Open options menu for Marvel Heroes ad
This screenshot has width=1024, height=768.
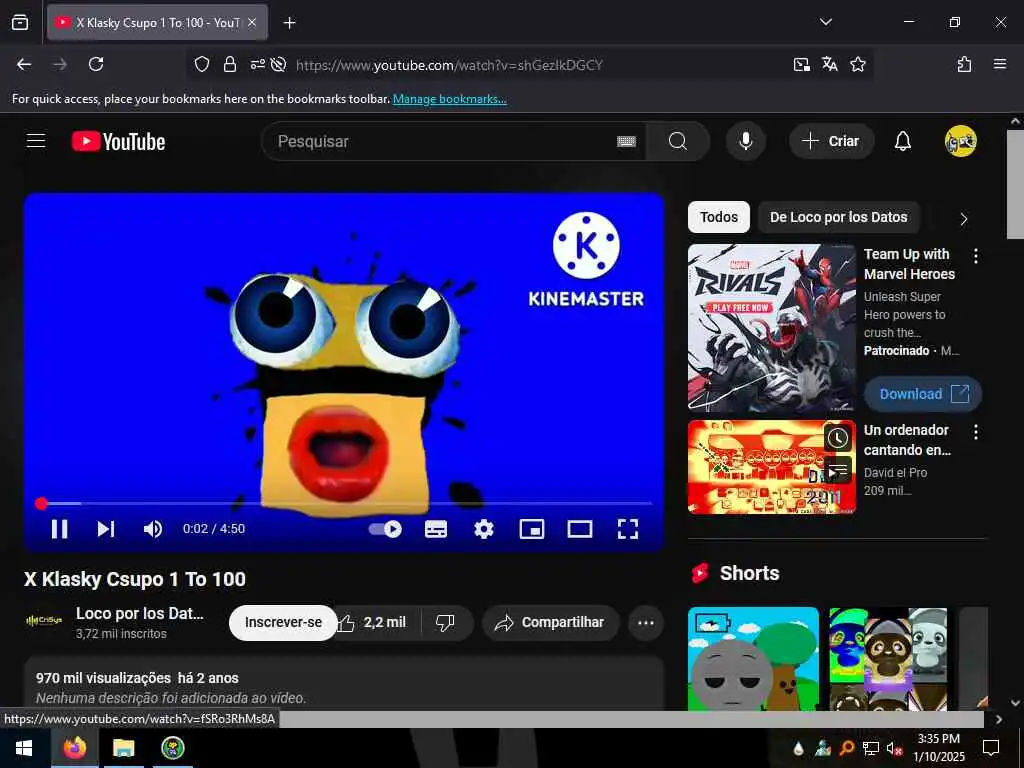(976, 256)
